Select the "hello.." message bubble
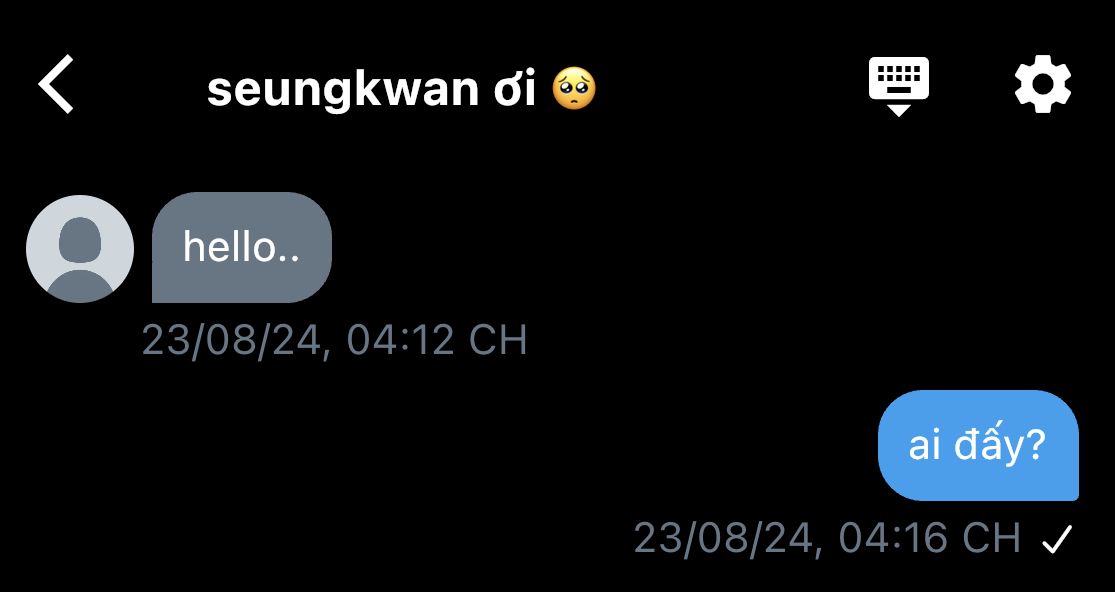This screenshot has height=592, width=1115. [x=242, y=247]
